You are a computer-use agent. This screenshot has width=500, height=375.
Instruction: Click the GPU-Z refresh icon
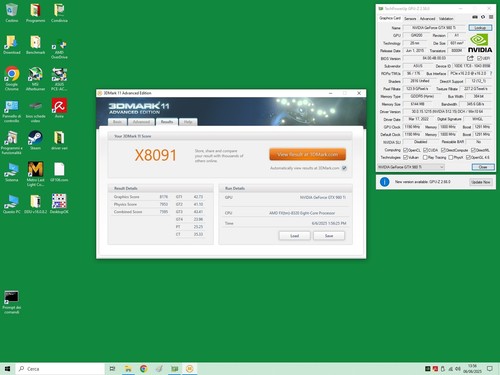coord(483,17)
